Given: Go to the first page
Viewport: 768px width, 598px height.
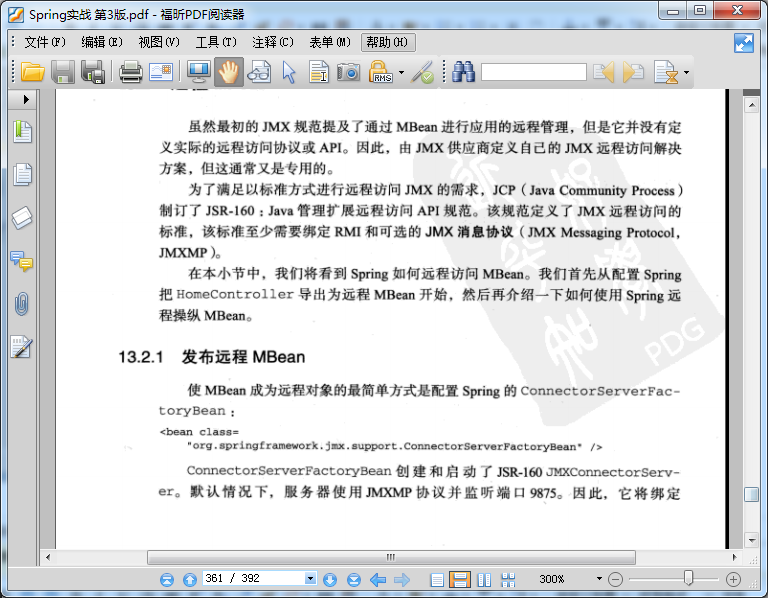Looking at the screenshot, I should click(x=167, y=580).
